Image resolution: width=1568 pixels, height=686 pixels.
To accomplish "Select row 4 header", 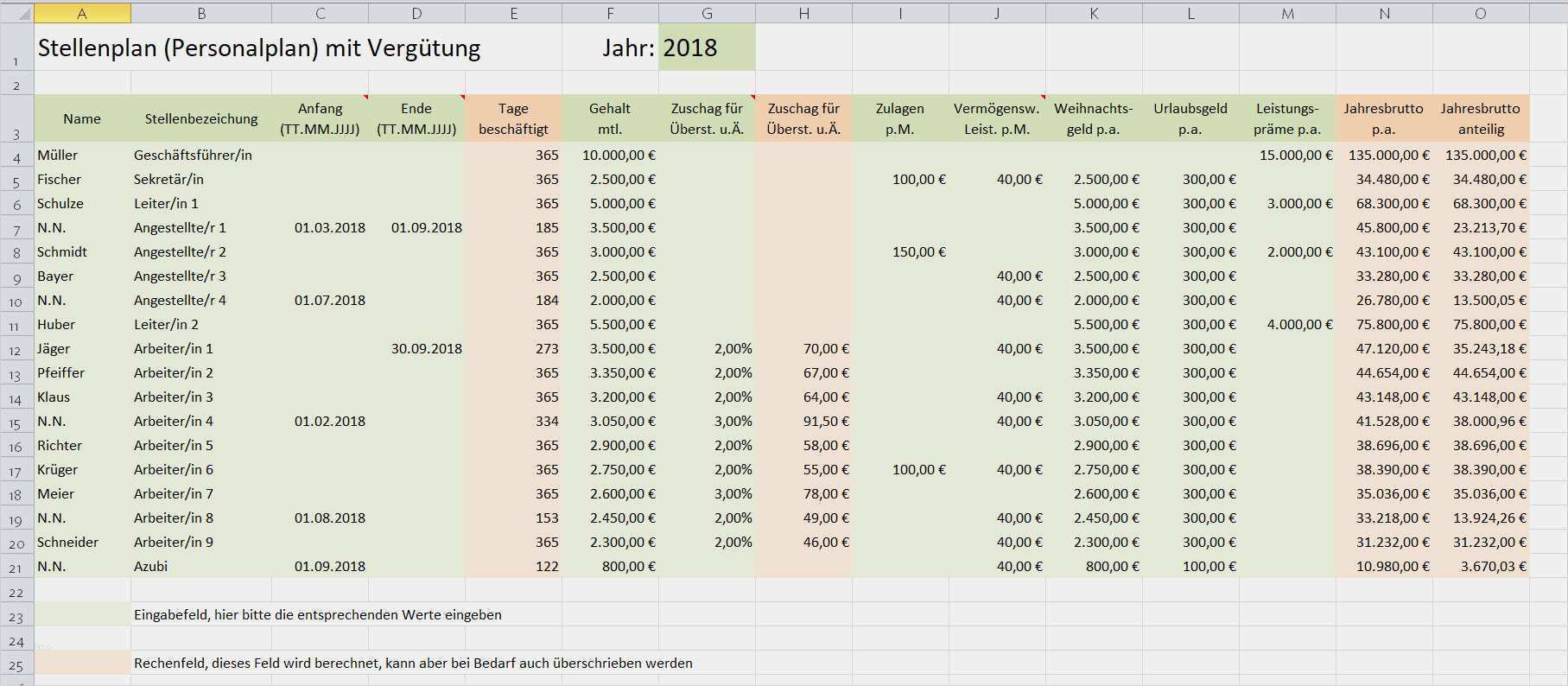I will click(16, 156).
